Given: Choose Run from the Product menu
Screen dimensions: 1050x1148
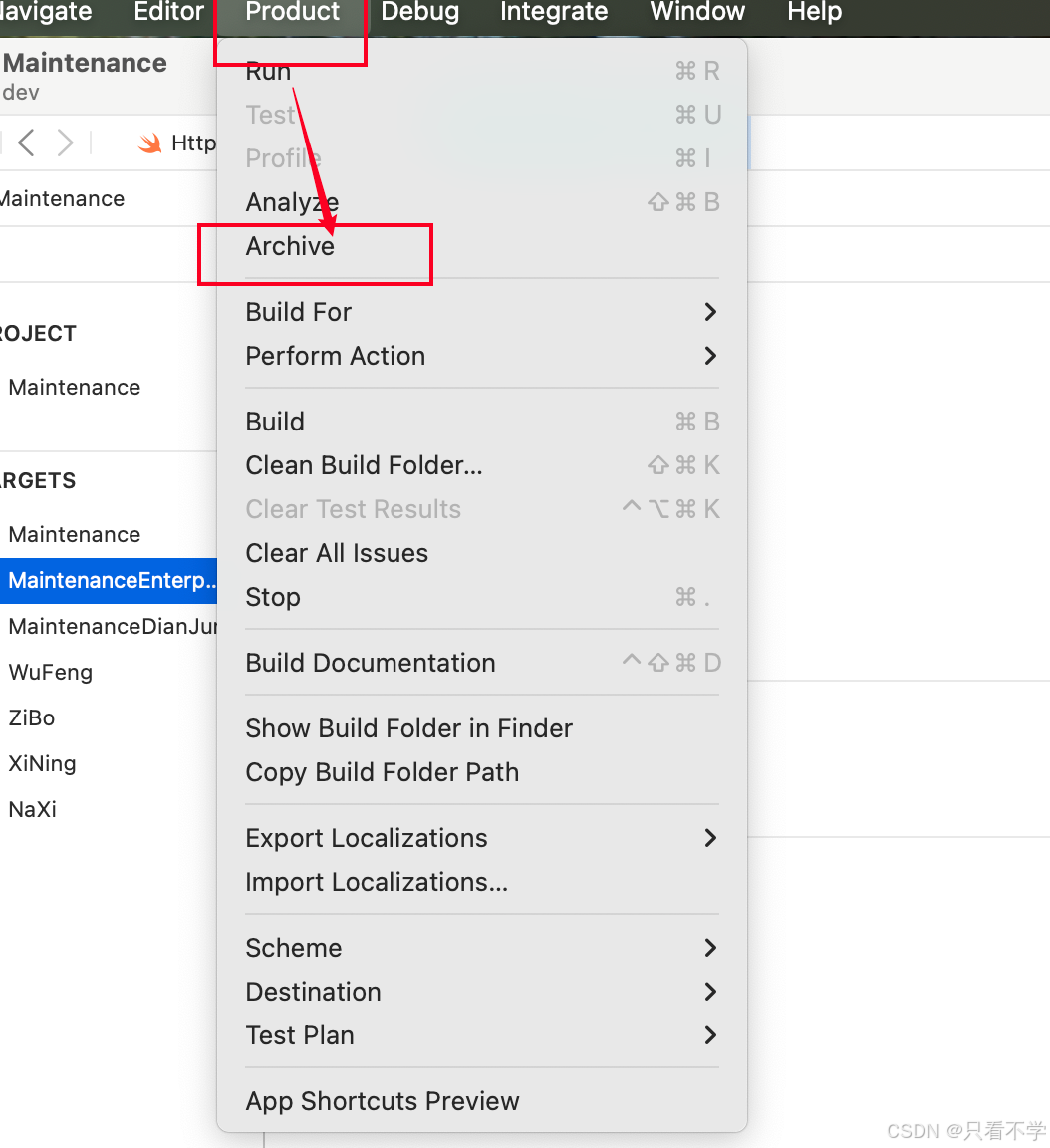Looking at the screenshot, I should [x=482, y=71].
